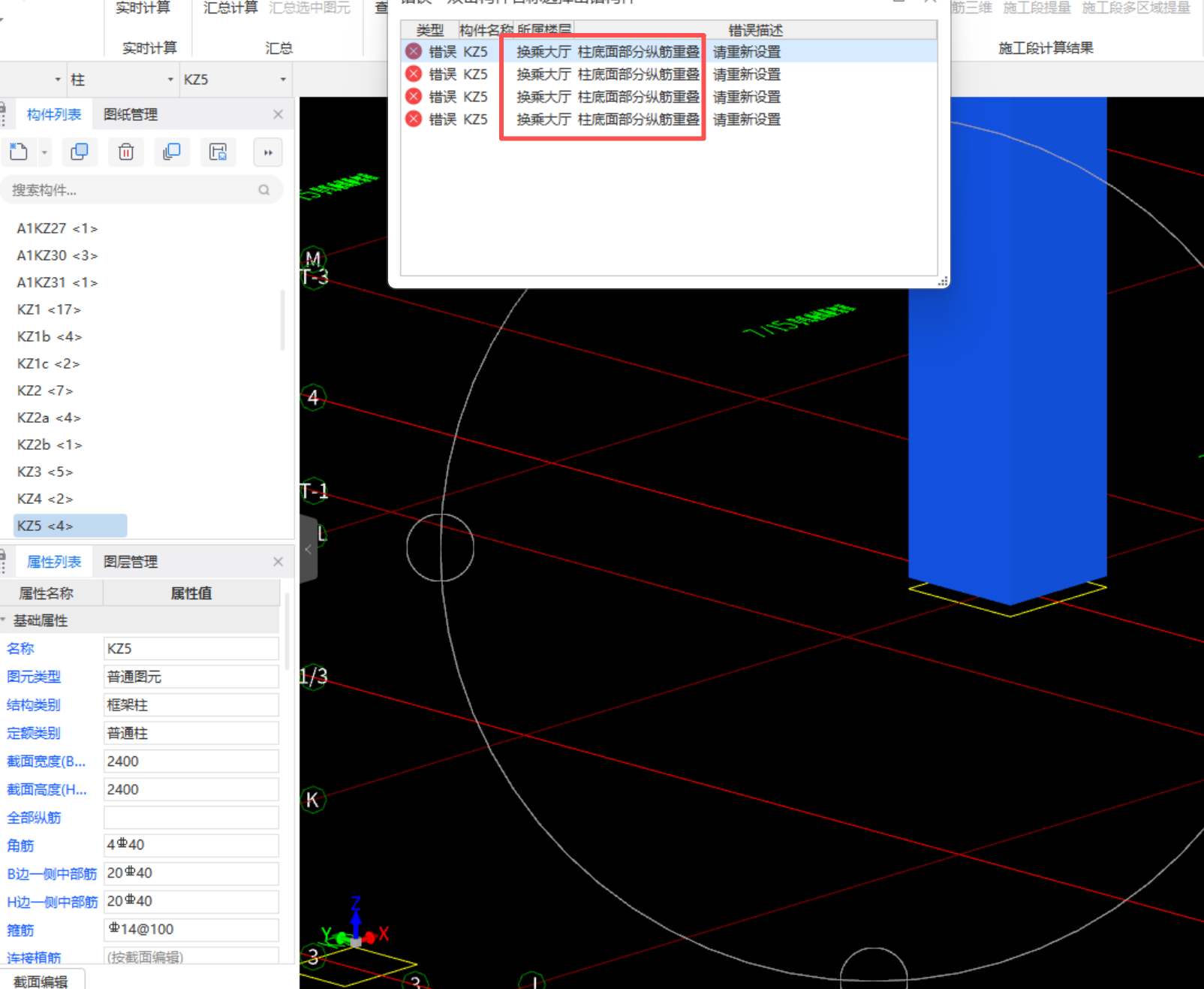This screenshot has width=1204, height=989.
Task: Switch to the 属性列表 tab
Action: pos(53,562)
